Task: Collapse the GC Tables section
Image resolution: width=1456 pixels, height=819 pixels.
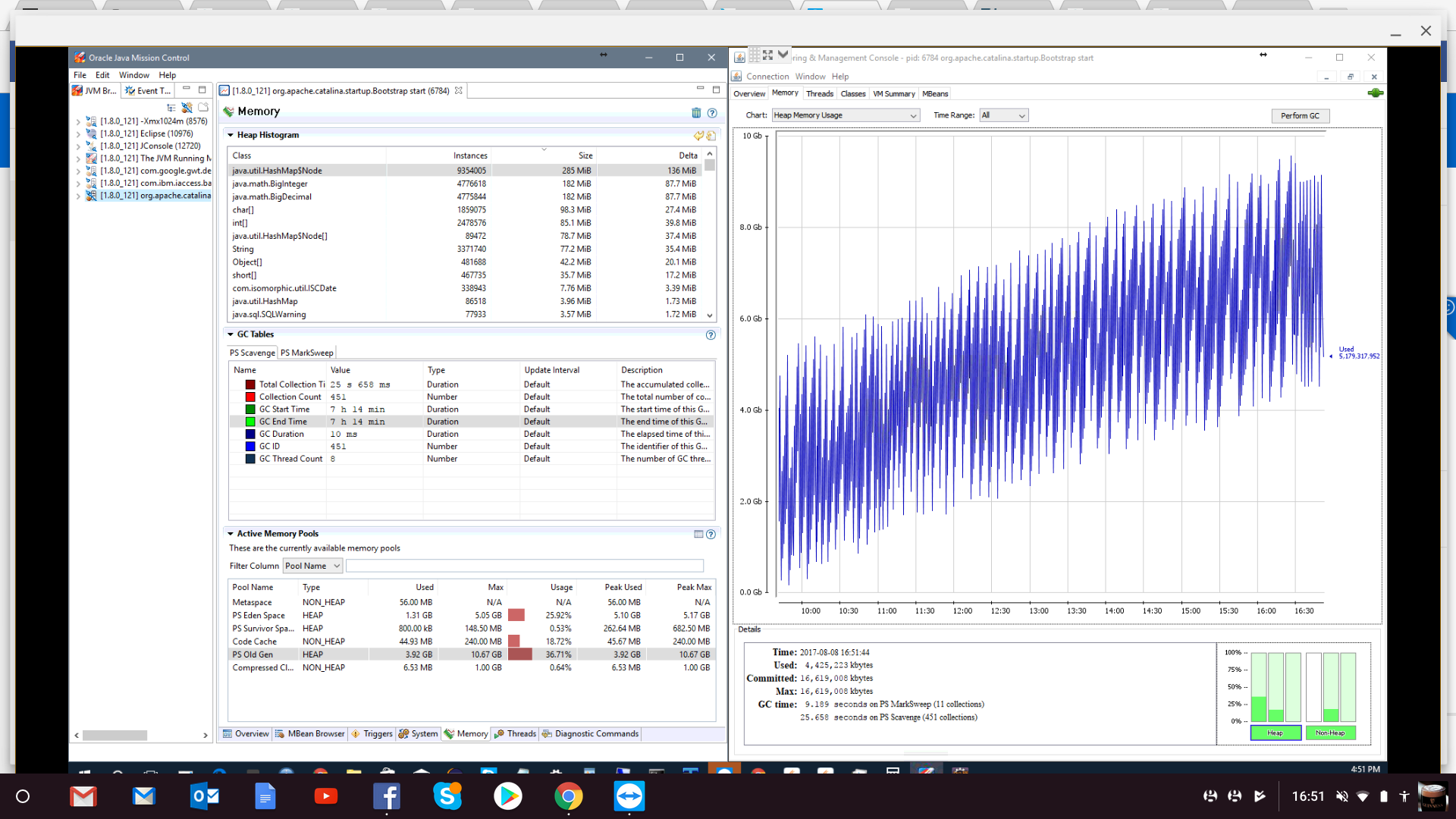Action: pyautogui.click(x=231, y=334)
